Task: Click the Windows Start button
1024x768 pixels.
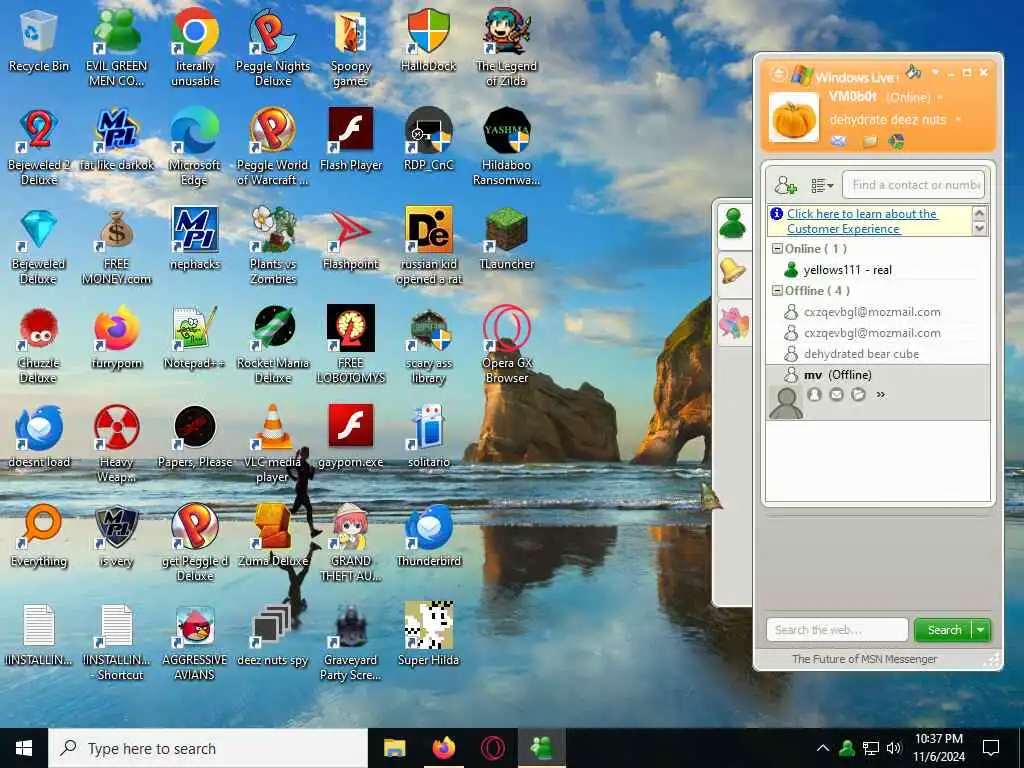Action: click(x=24, y=748)
